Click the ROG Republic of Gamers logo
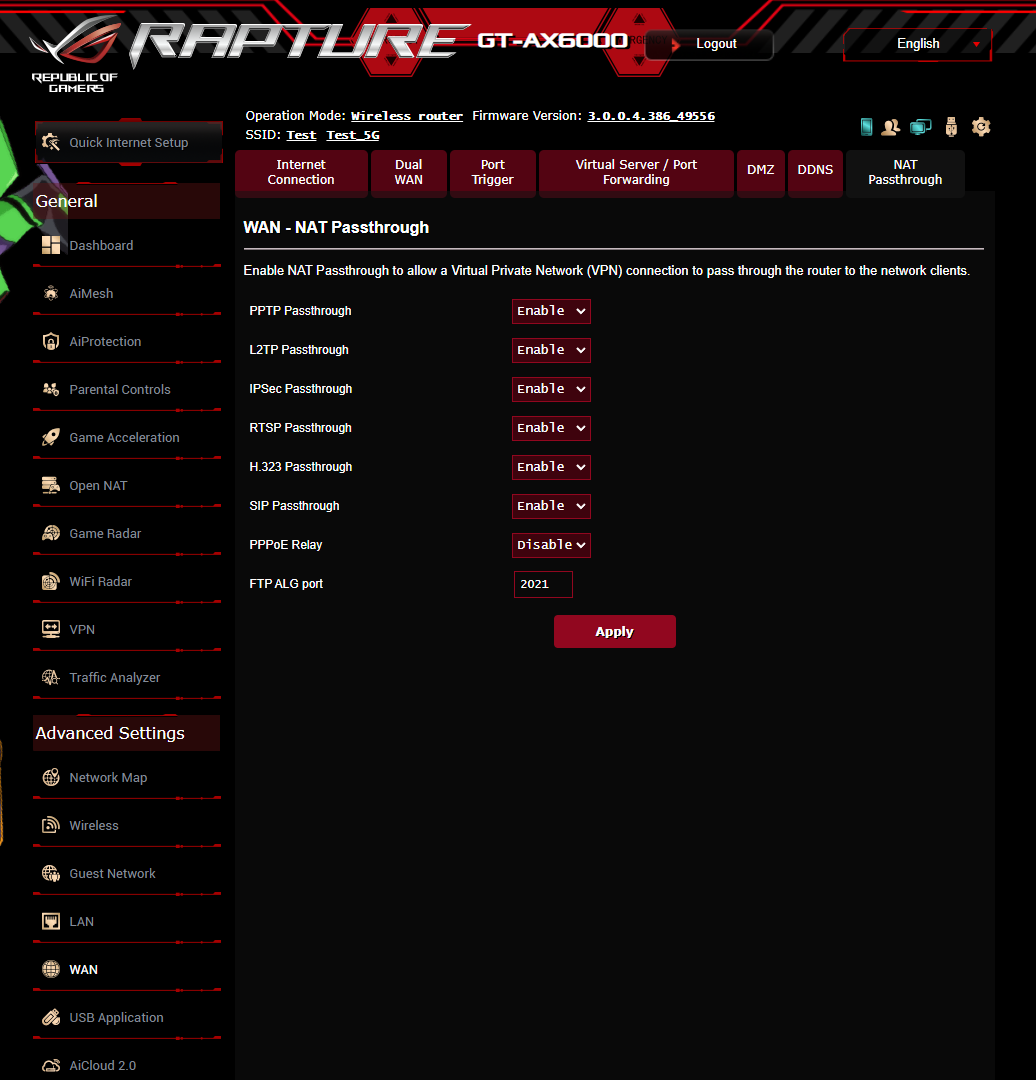This screenshot has width=1036, height=1080. point(76,55)
